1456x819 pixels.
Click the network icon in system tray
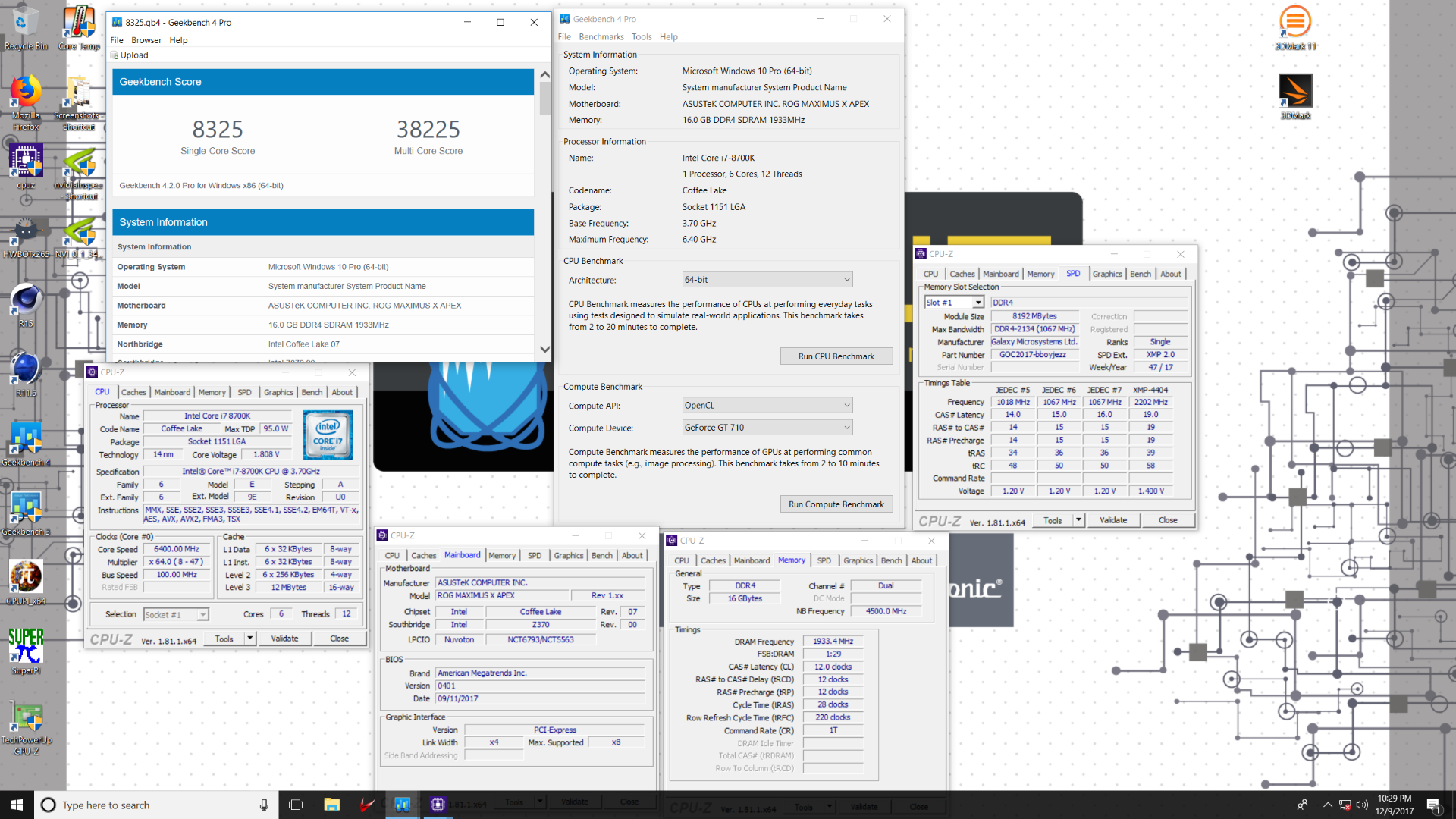click(x=1345, y=805)
